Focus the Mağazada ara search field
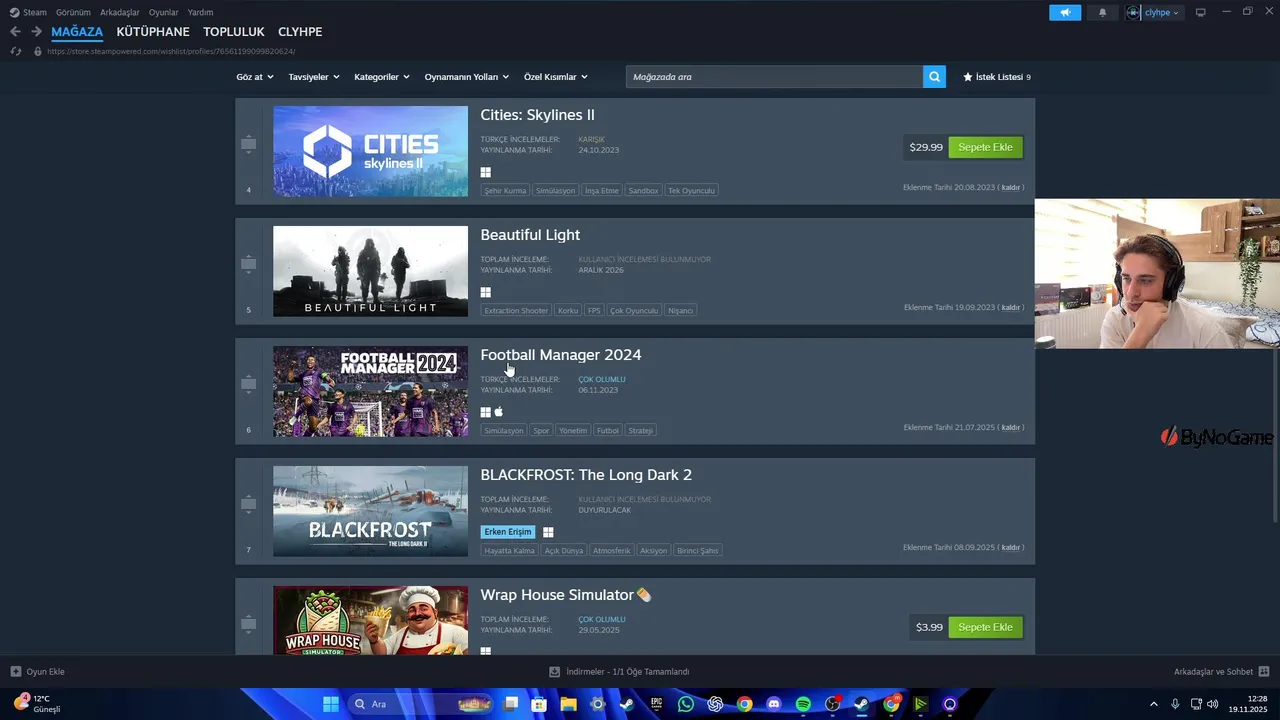The image size is (1280, 720). coord(775,77)
